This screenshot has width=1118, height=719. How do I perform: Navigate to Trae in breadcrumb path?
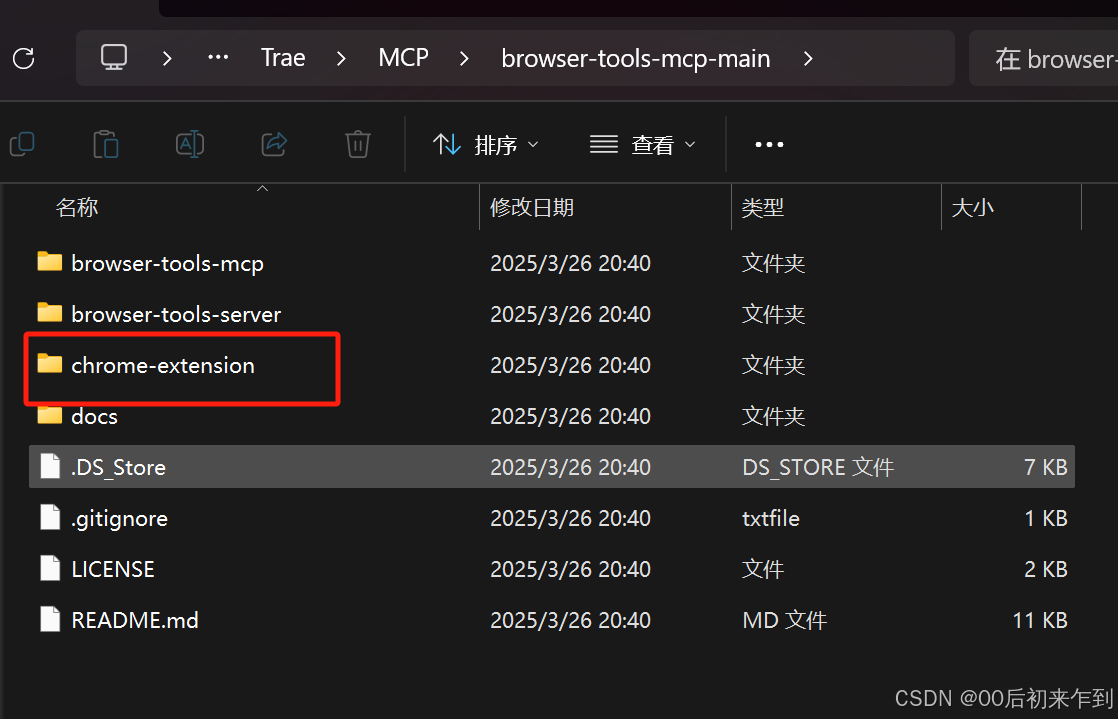(x=283, y=58)
